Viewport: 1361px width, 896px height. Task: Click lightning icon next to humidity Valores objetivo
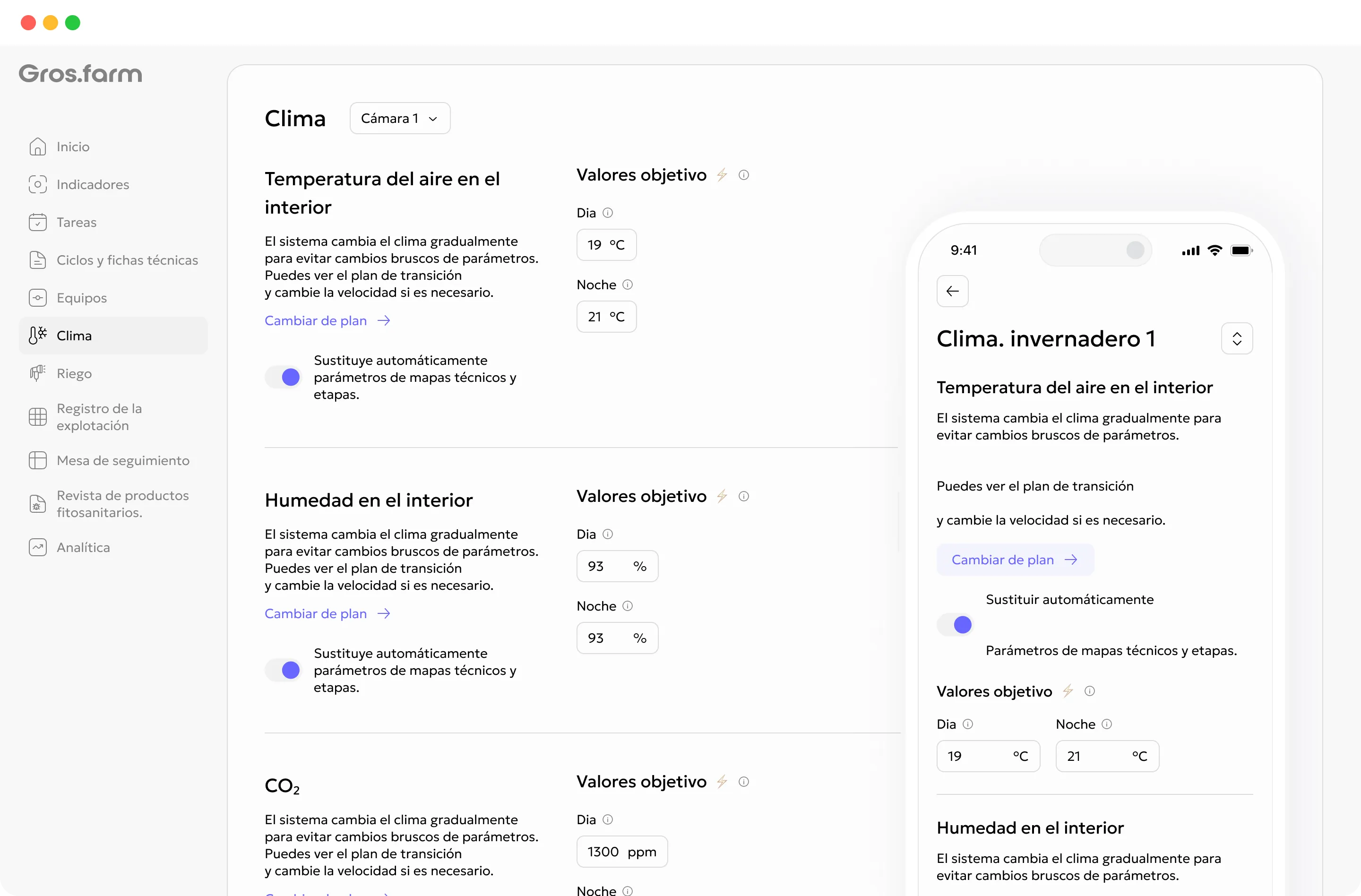point(722,496)
